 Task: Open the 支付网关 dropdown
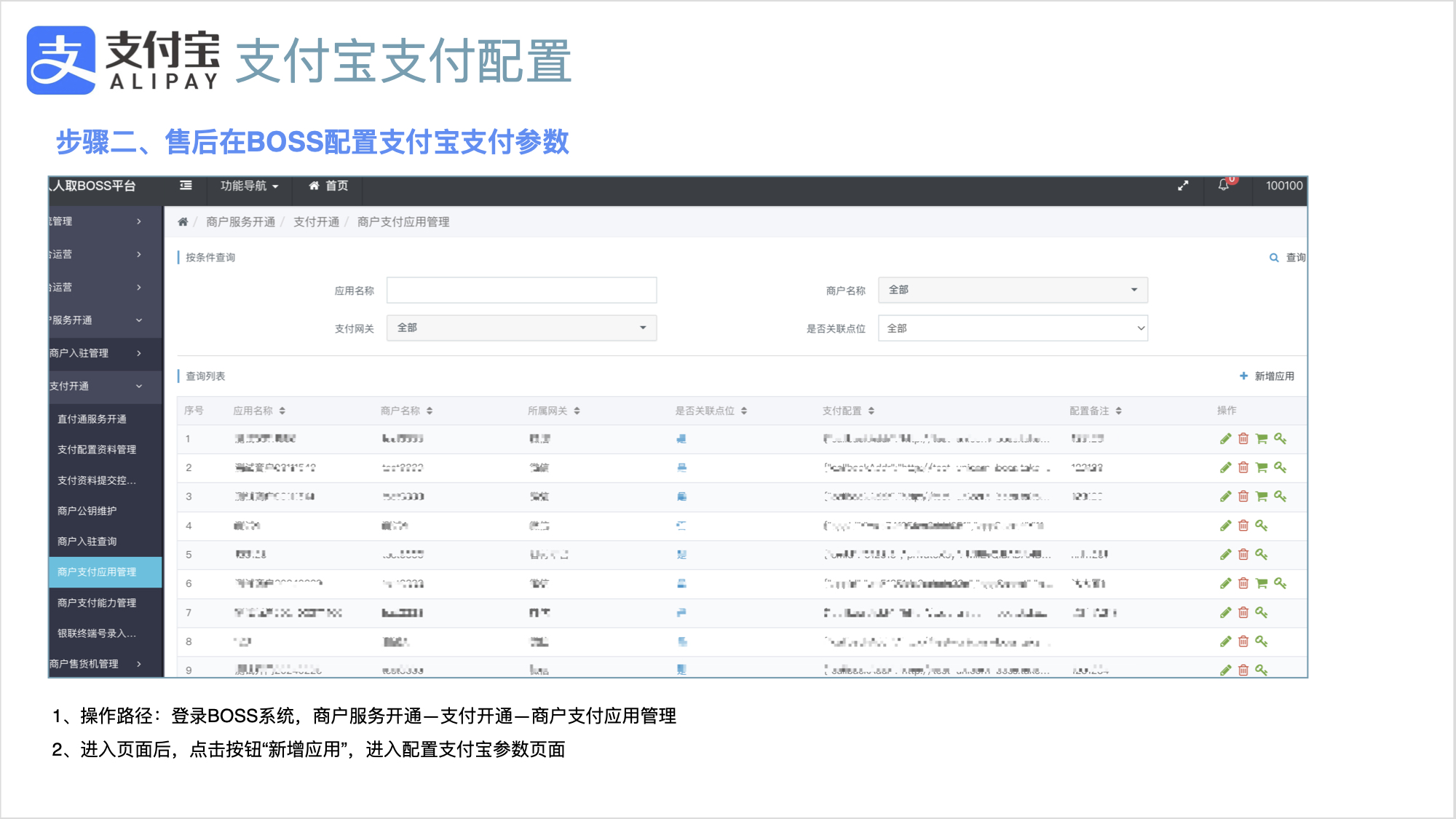[x=521, y=328]
